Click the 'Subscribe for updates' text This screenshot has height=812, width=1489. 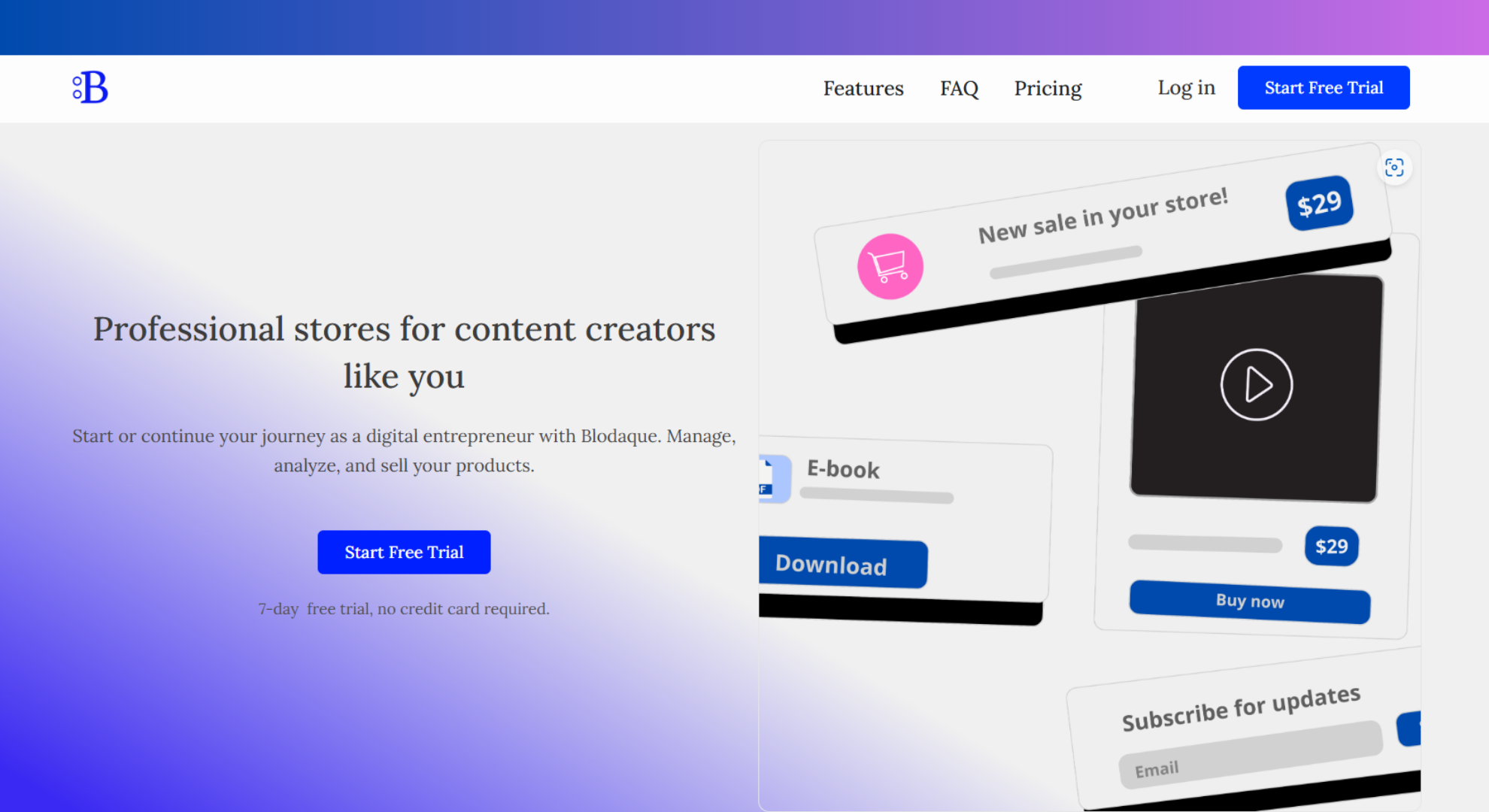[x=1241, y=707]
